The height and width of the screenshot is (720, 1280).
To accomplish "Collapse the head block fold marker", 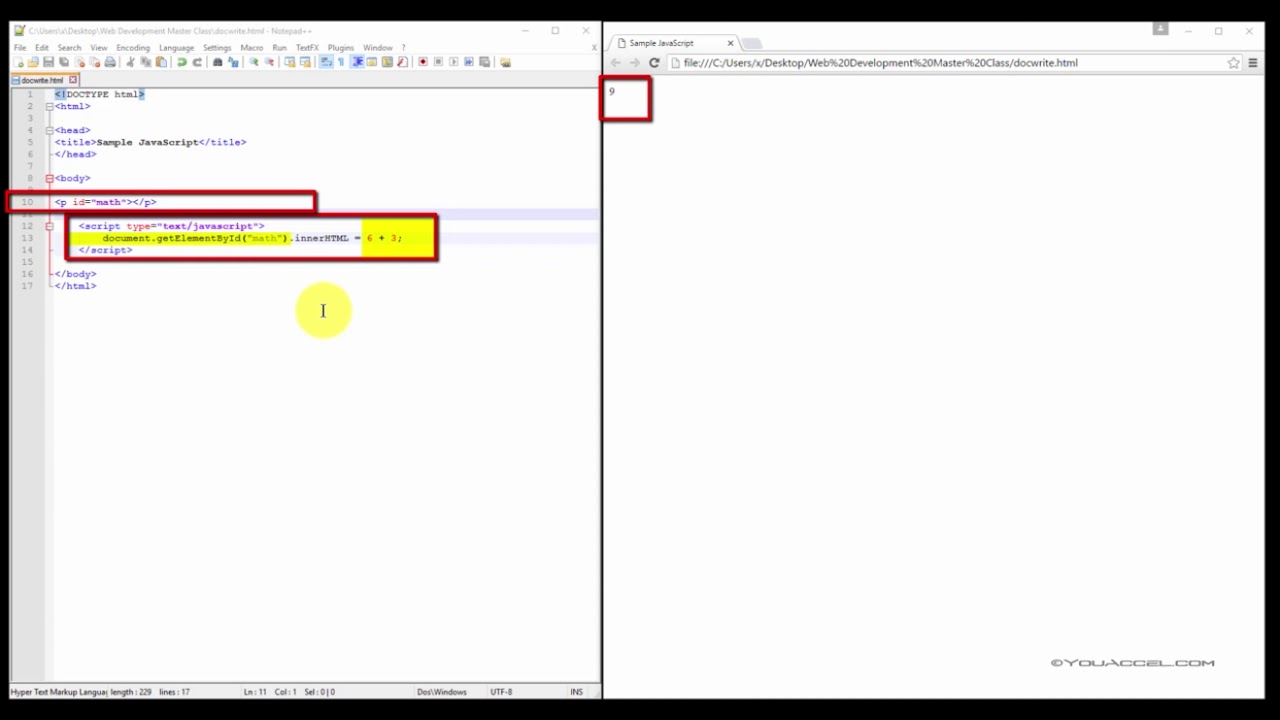I will (49, 130).
